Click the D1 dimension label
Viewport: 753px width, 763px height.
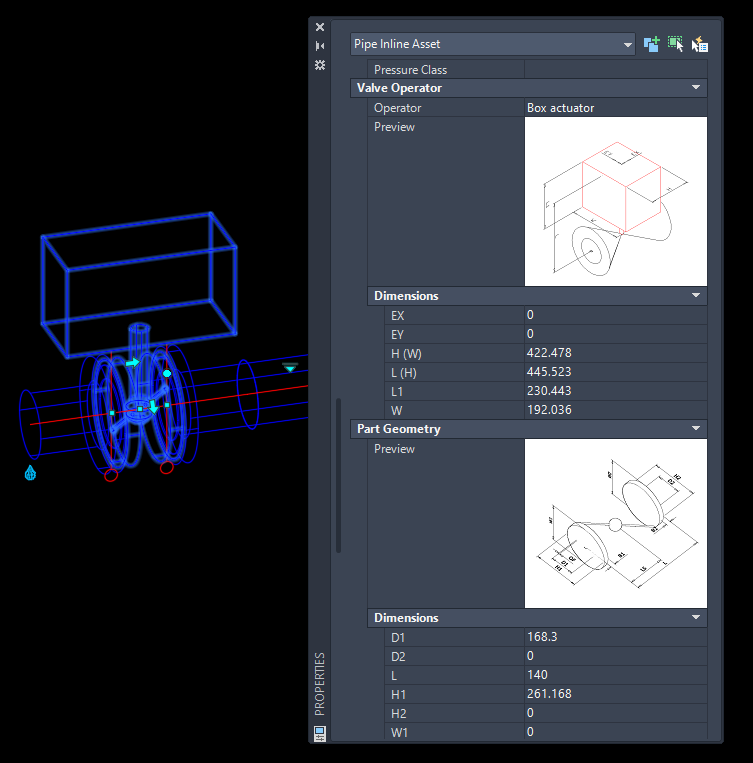click(x=398, y=637)
